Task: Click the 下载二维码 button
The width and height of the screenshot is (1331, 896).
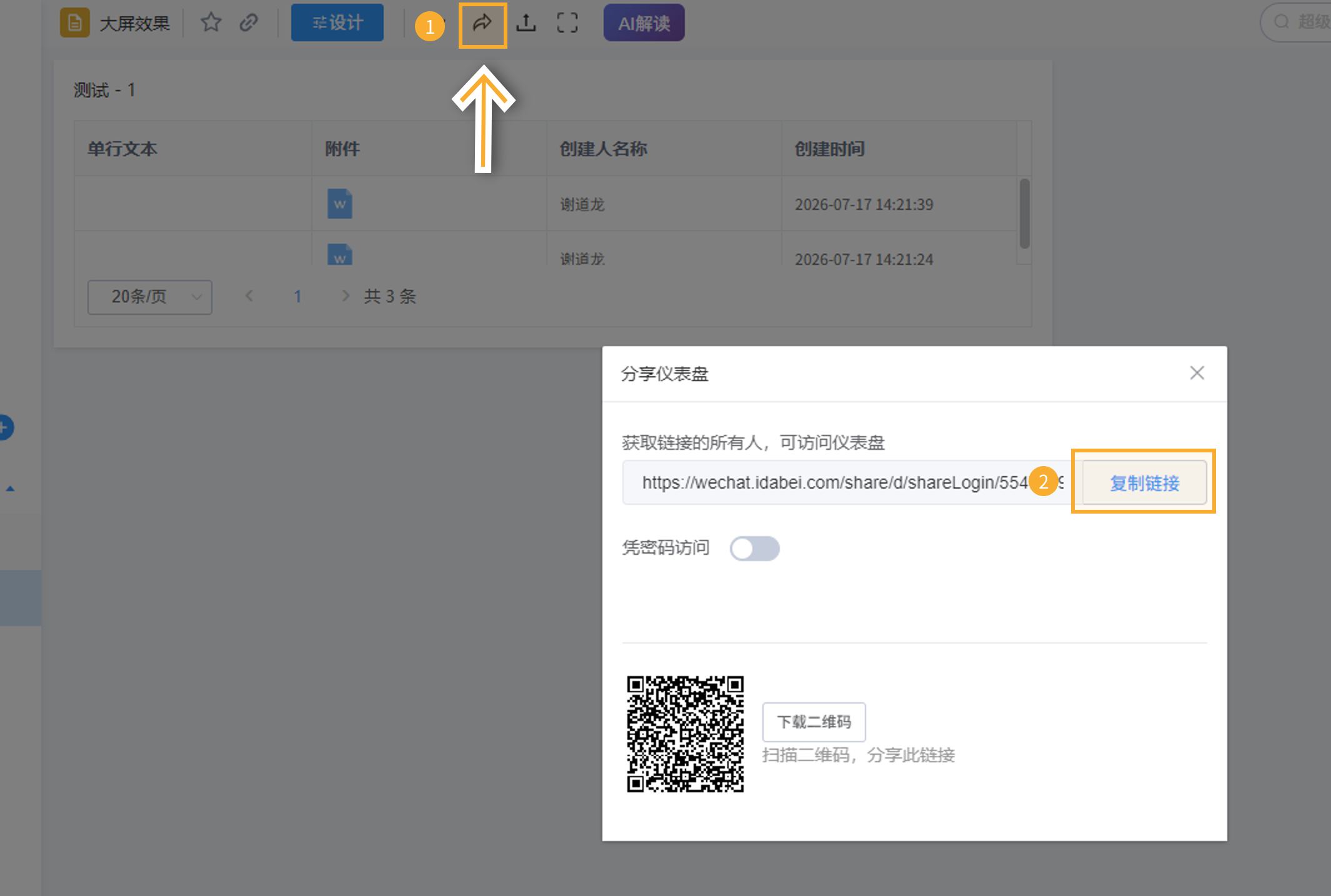Action: click(814, 722)
